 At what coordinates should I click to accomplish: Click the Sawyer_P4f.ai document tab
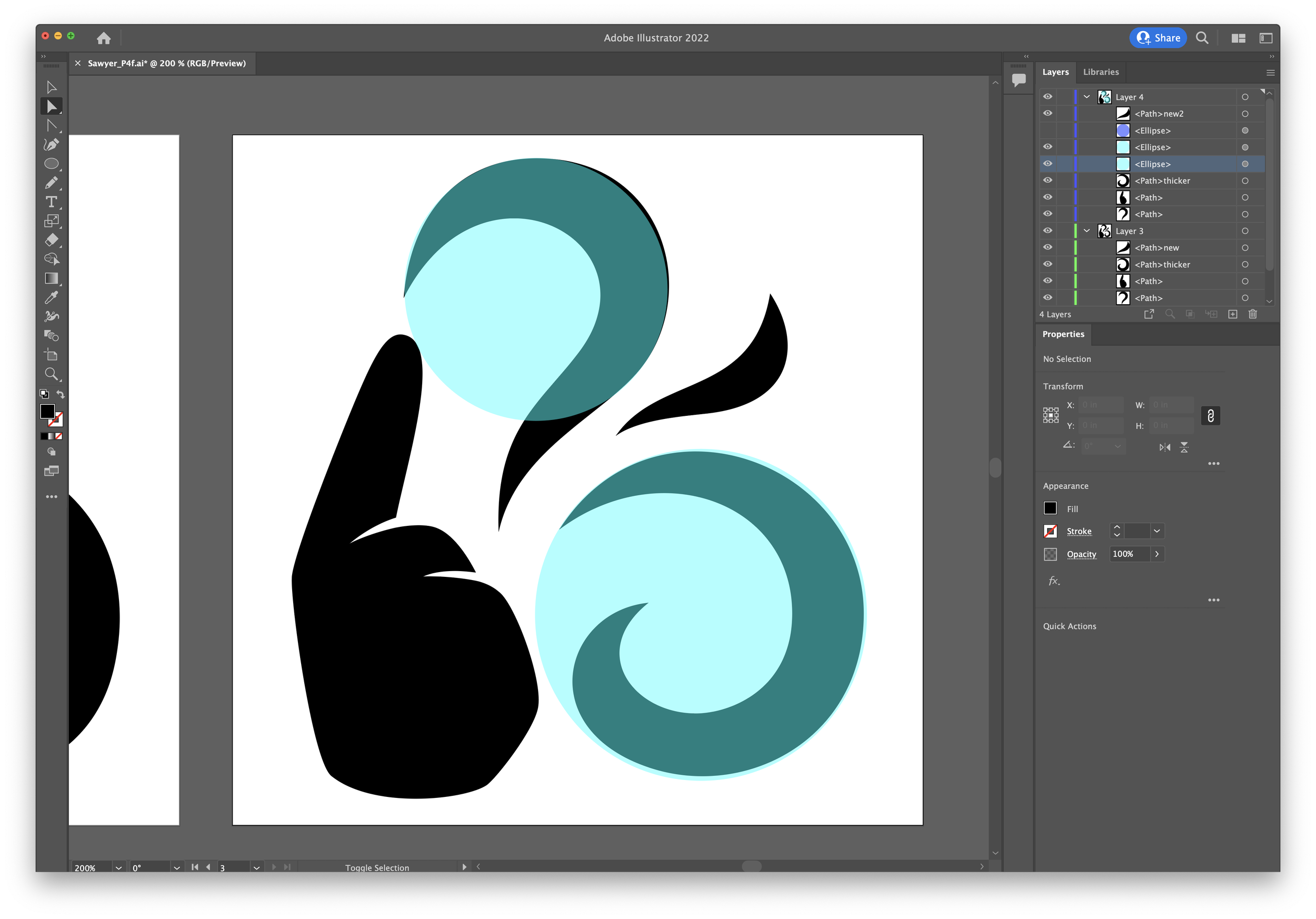tap(166, 64)
